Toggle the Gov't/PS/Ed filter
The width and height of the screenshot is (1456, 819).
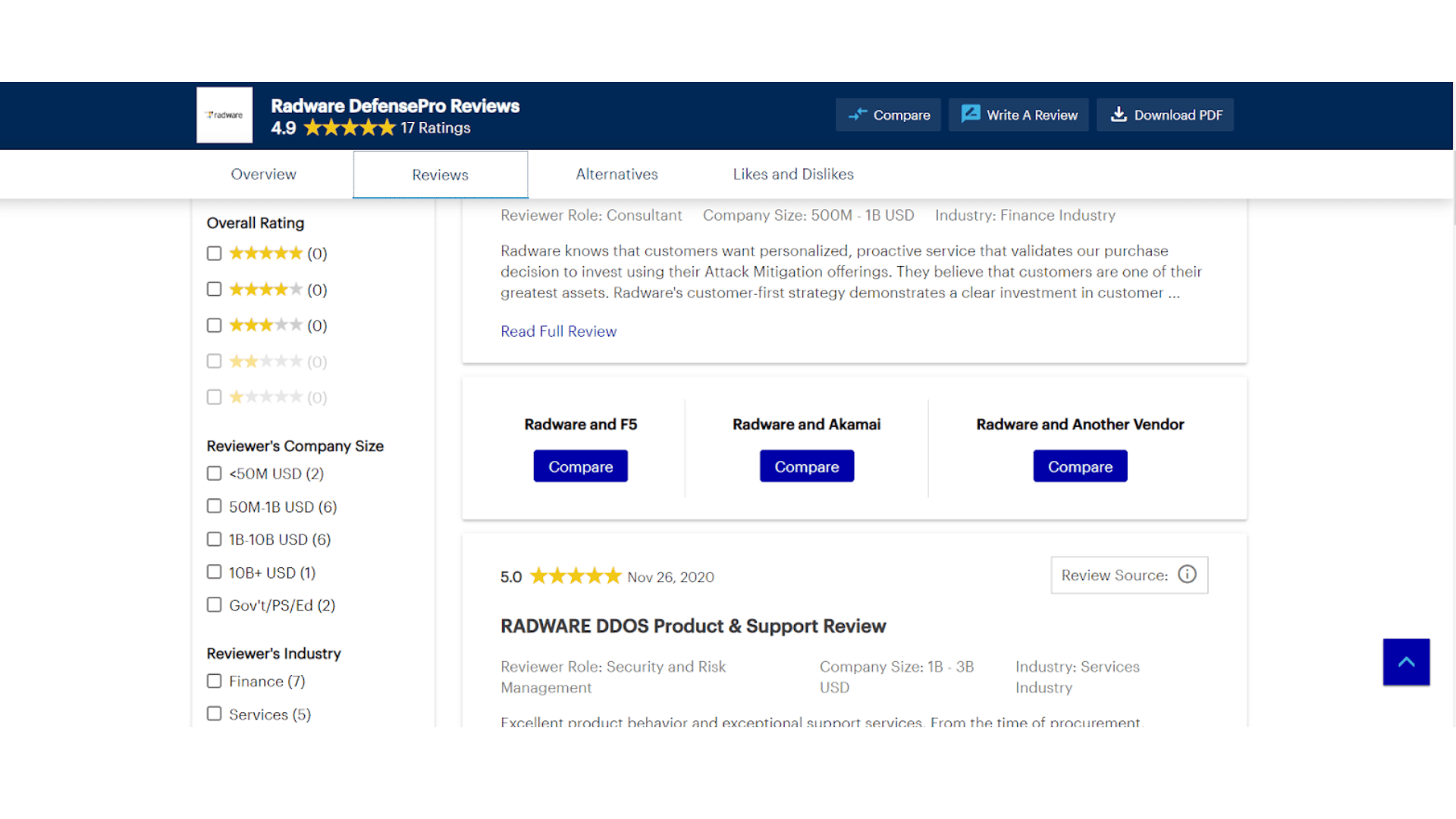point(214,605)
